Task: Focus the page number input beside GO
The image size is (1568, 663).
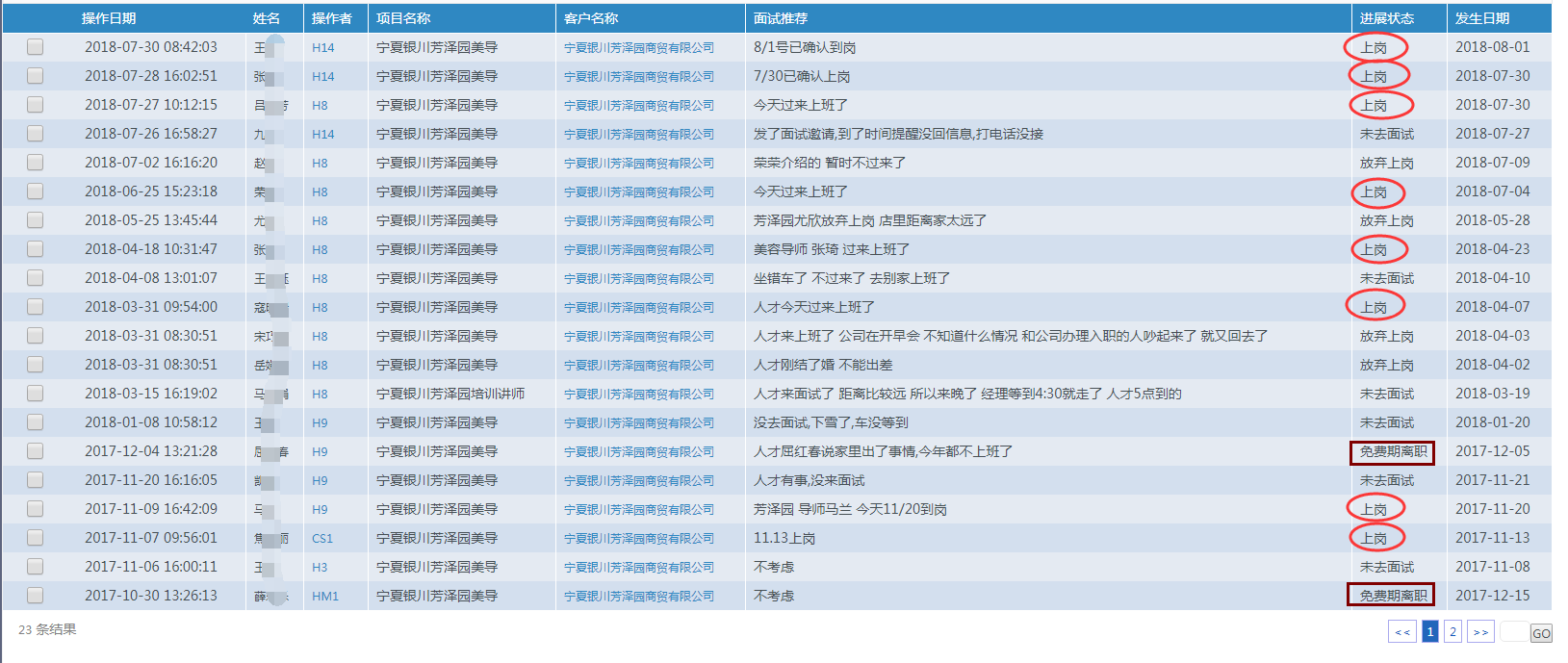Action: coord(1515,632)
